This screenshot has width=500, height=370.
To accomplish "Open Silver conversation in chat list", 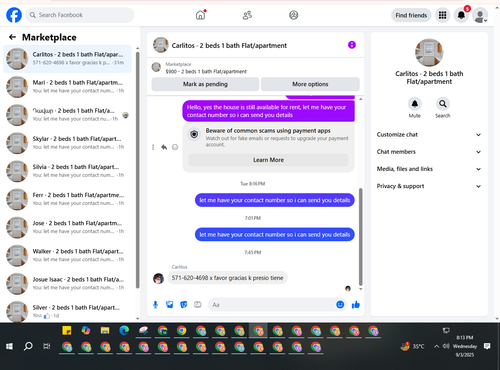I will (x=68, y=311).
